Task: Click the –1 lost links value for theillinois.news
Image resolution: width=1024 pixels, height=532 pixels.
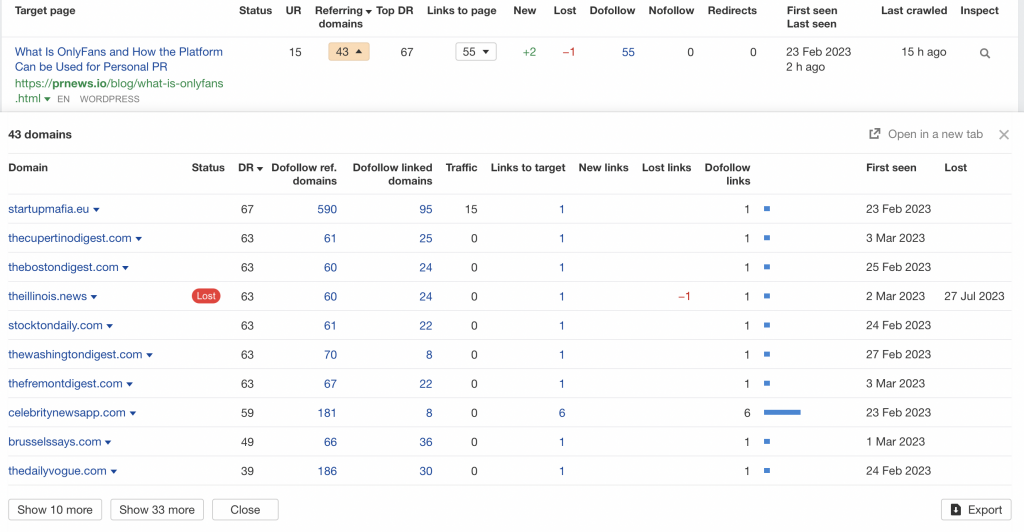Action: (x=684, y=297)
